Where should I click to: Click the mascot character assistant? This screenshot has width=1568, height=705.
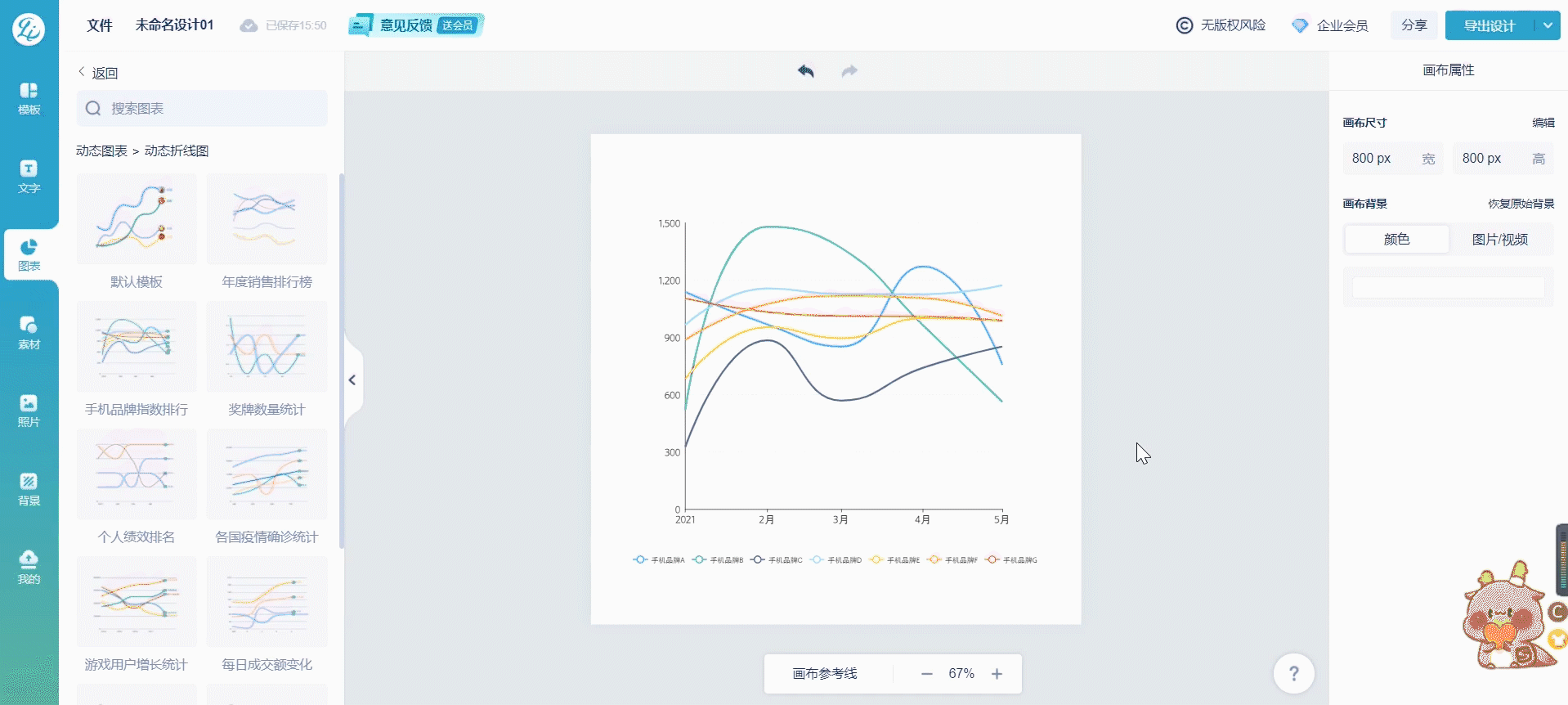coord(1508,617)
